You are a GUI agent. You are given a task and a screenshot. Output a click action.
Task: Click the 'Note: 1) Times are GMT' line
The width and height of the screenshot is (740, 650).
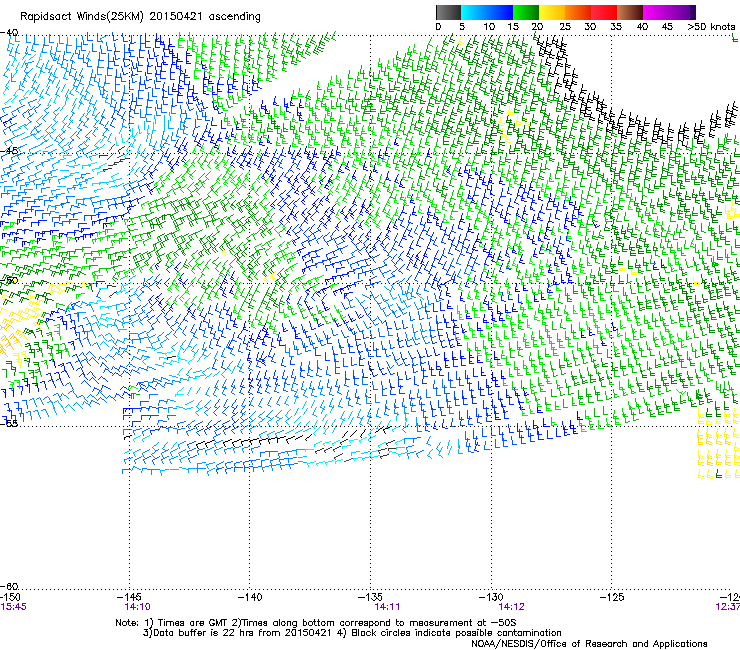click(315, 623)
